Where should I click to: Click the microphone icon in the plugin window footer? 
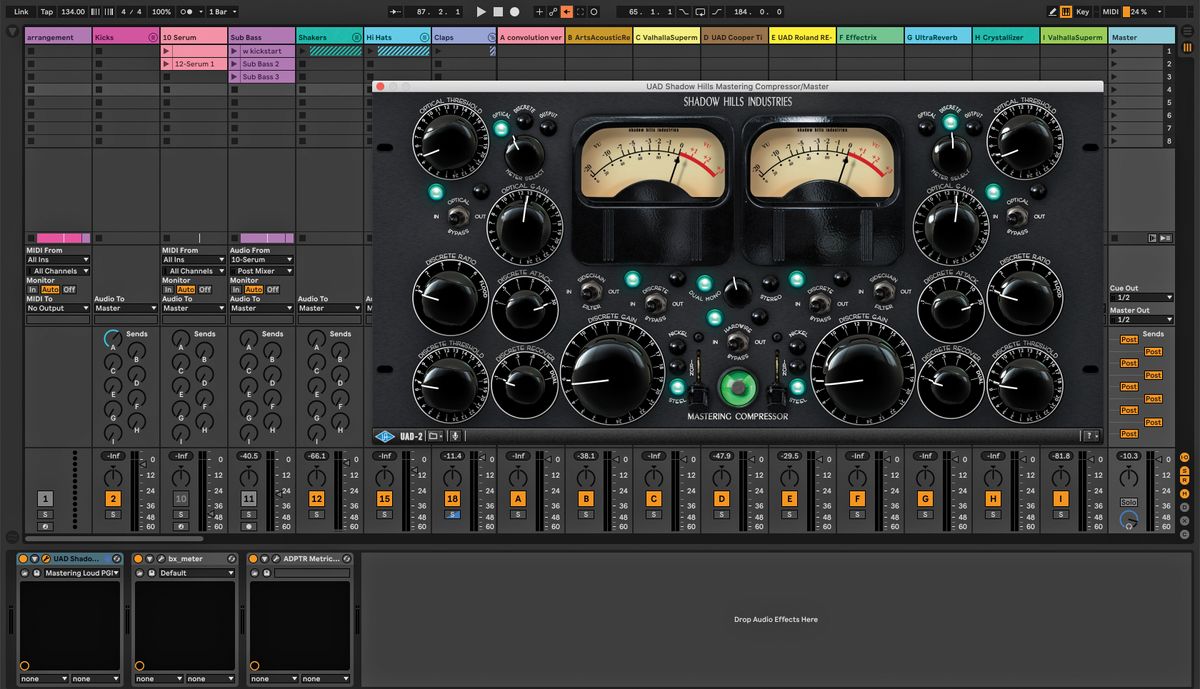[x=454, y=435]
